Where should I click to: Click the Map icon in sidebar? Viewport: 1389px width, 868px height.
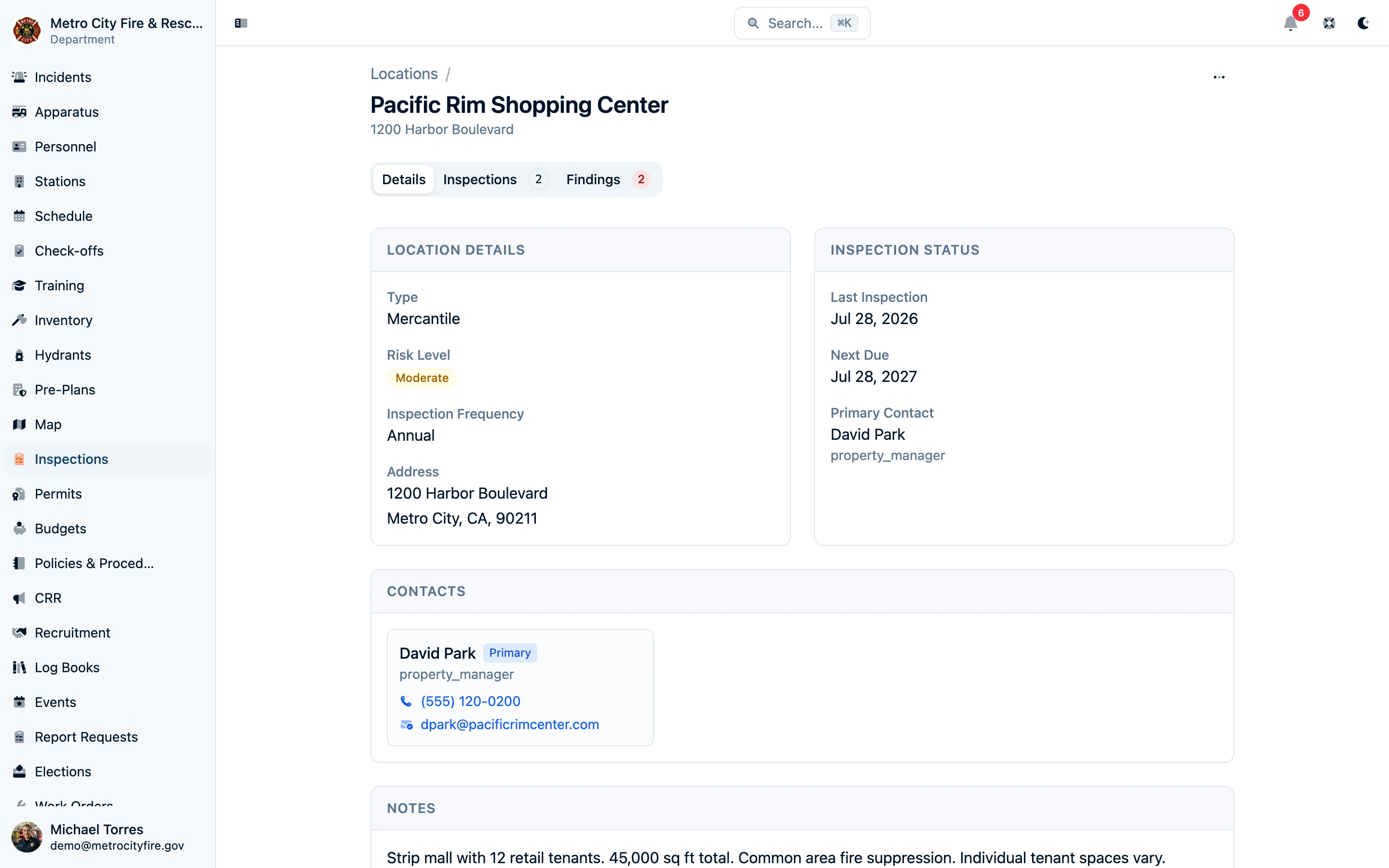pos(19,424)
